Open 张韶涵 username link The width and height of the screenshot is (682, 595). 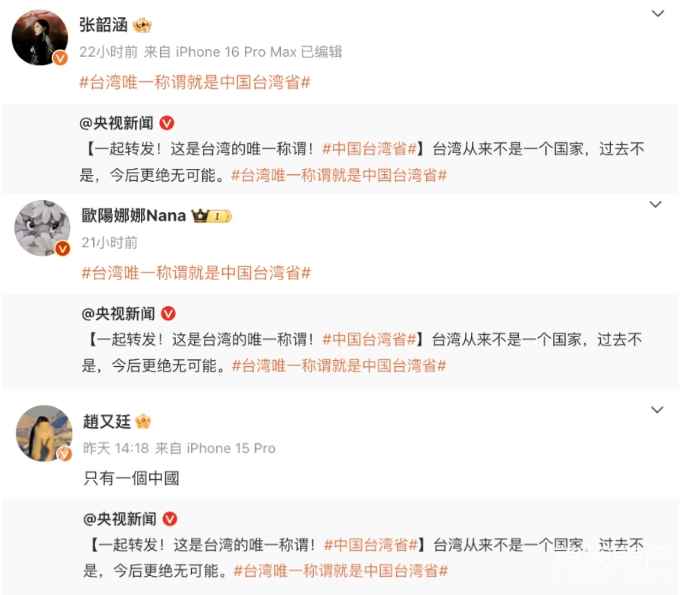pyautogui.click(x=104, y=25)
